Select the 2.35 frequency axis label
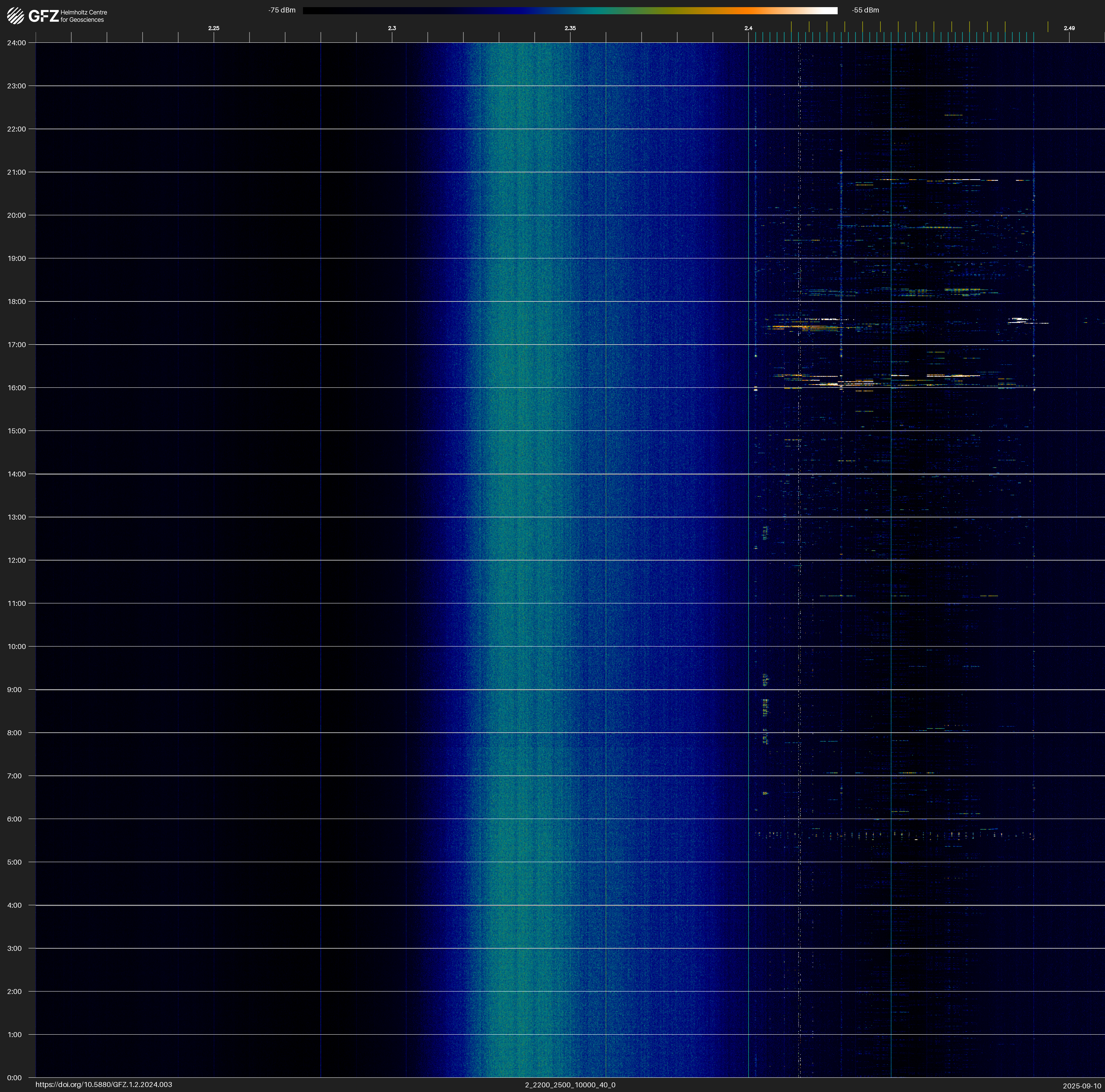Image resolution: width=1105 pixels, height=1092 pixels. click(x=570, y=28)
